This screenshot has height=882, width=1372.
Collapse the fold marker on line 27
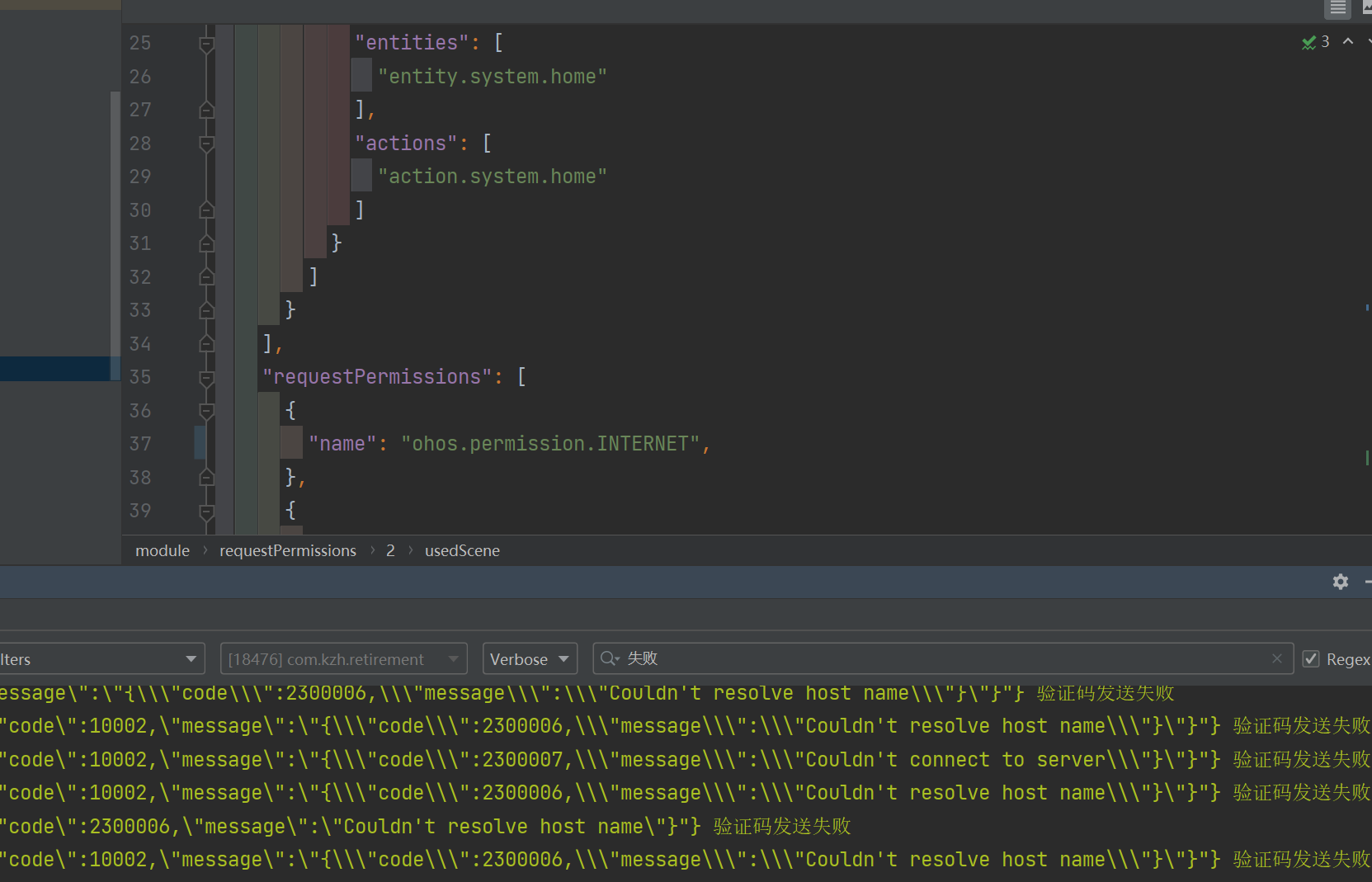pos(207,110)
